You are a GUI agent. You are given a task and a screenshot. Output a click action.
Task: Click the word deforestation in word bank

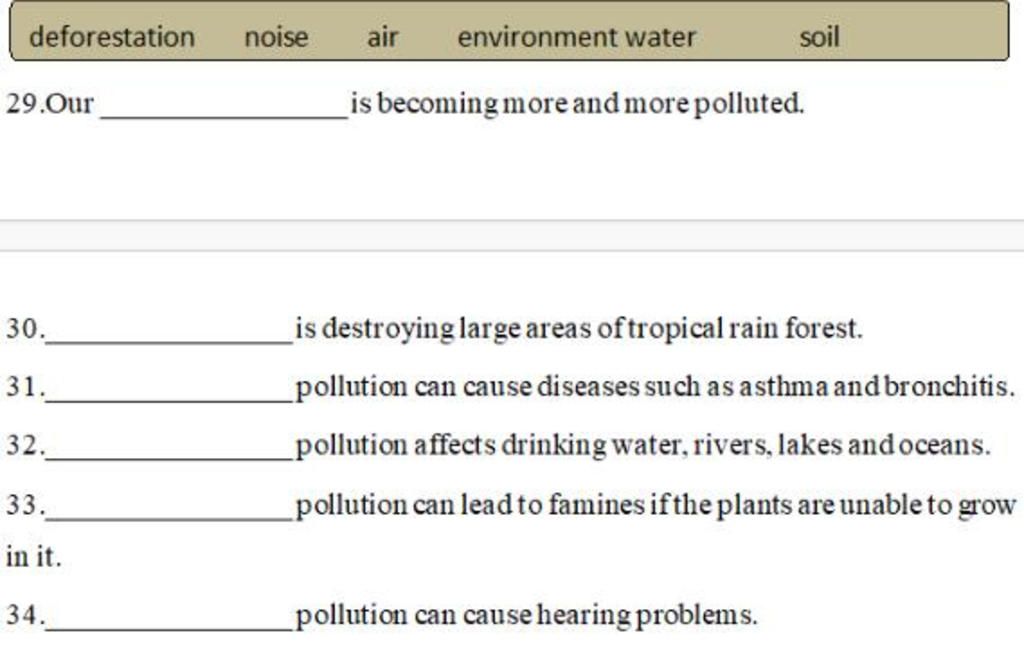(x=112, y=37)
